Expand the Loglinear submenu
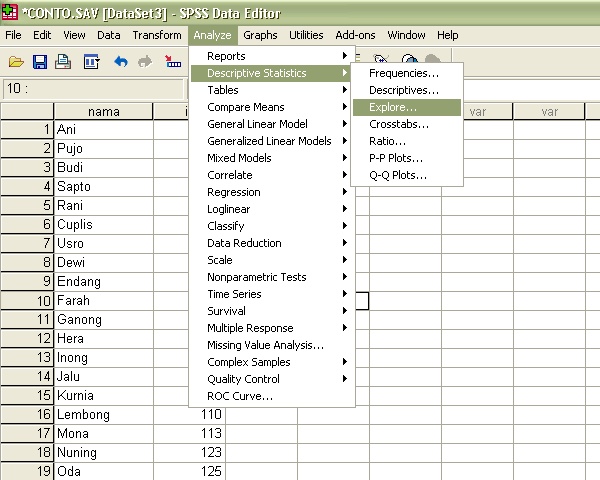This screenshot has height=480, width=600. (x=272, y=209)
